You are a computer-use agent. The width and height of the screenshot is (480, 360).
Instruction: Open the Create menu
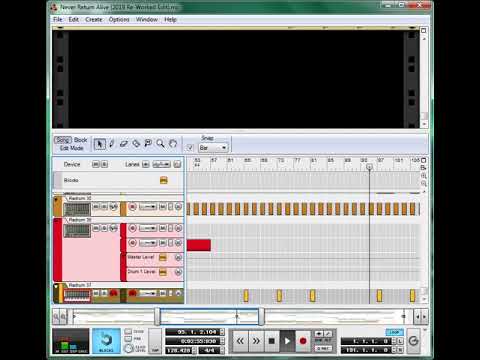coord(94,20)
